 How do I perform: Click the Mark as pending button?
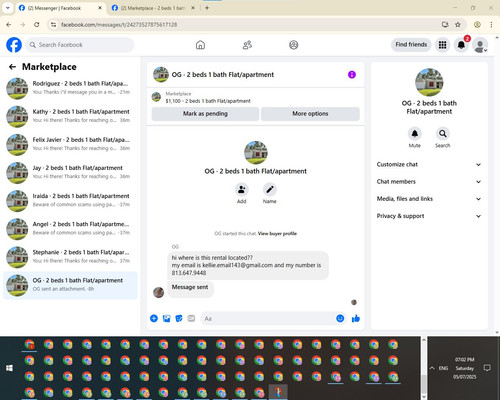(x=205, y=114)
